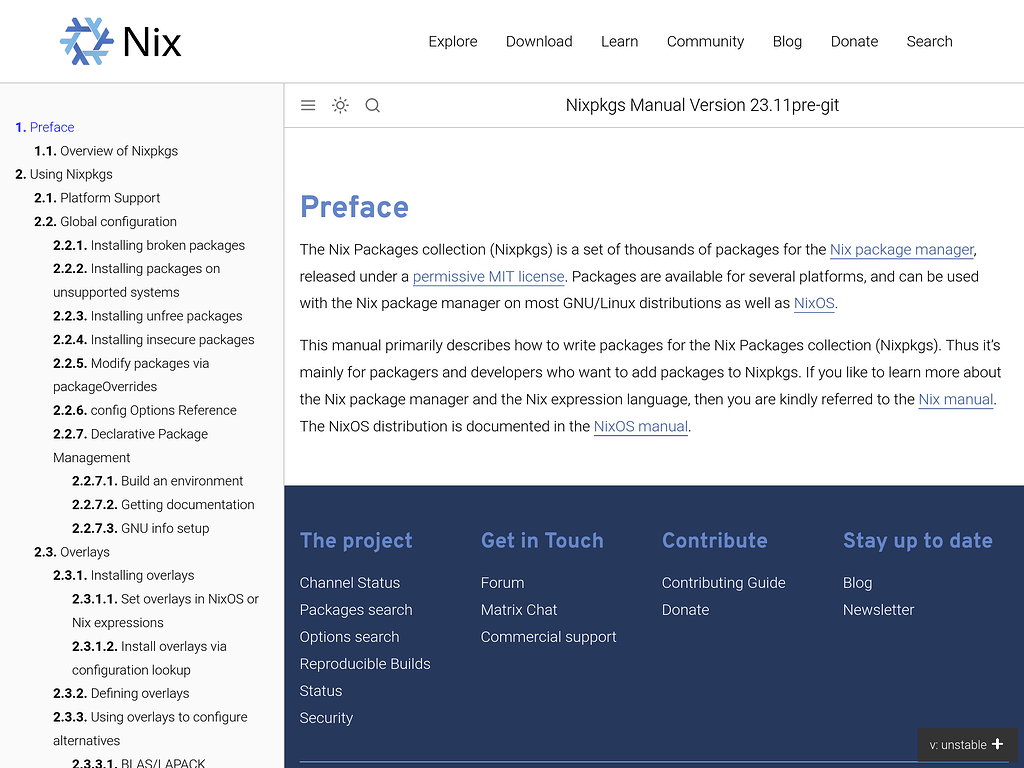Screen dimensions: 1024x768
Task: Toggle the sidebar with the hamburger icon
Action: [x=308, y=105]
